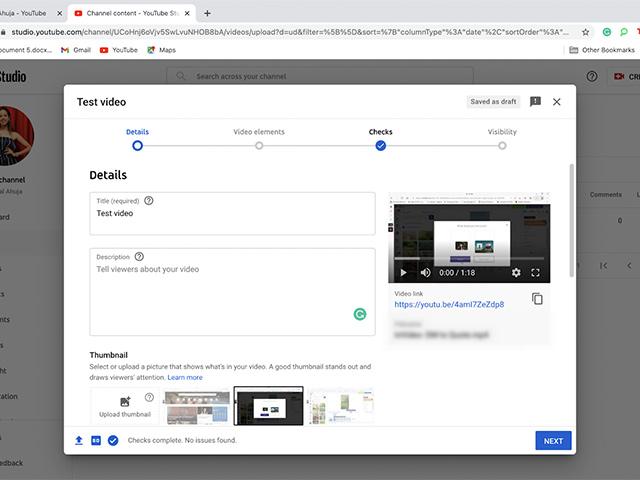The height and width of the screenshot is (480, 640).
Task: Click the NEXT button
Action: pyautogui.click(x=553, y=441)
